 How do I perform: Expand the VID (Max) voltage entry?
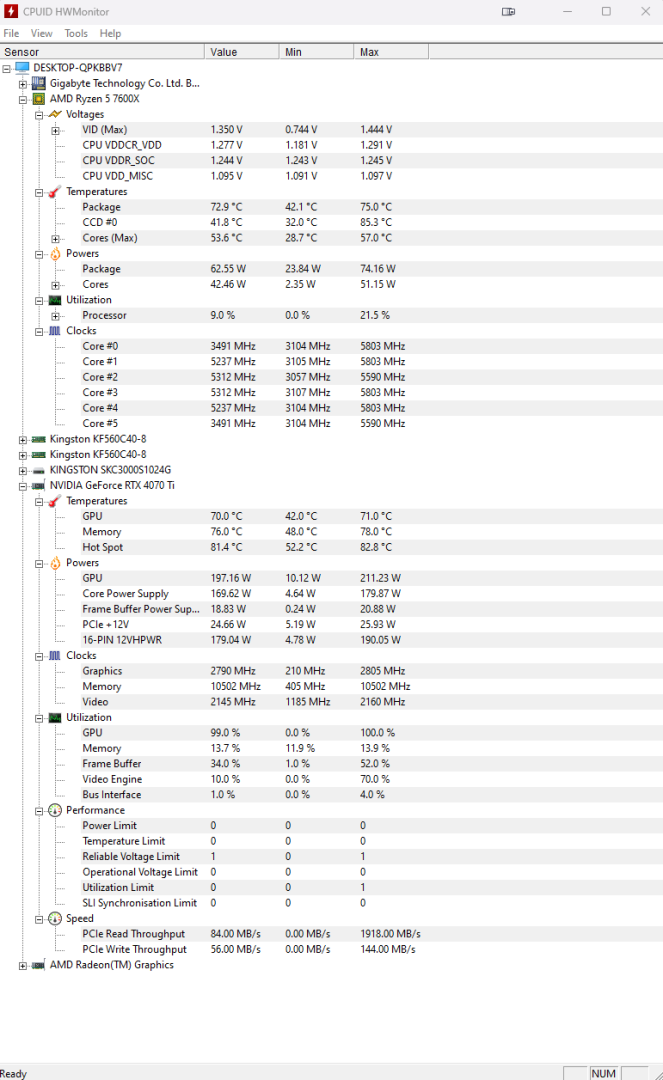56,130
